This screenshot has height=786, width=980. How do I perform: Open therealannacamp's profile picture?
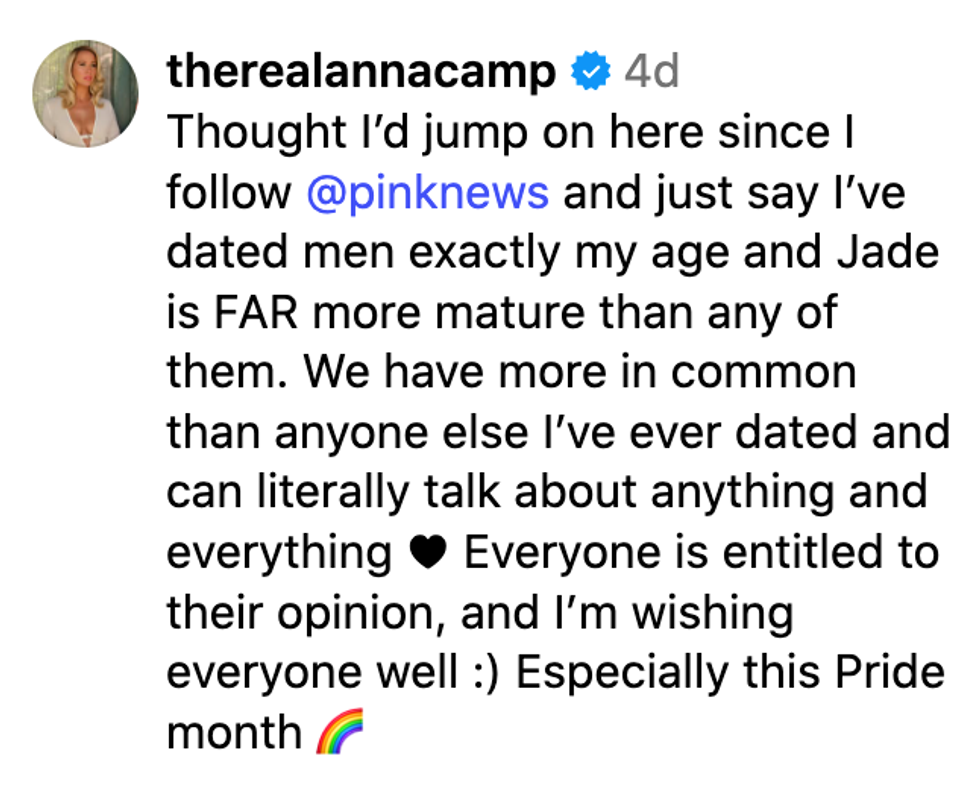point(85,94)
